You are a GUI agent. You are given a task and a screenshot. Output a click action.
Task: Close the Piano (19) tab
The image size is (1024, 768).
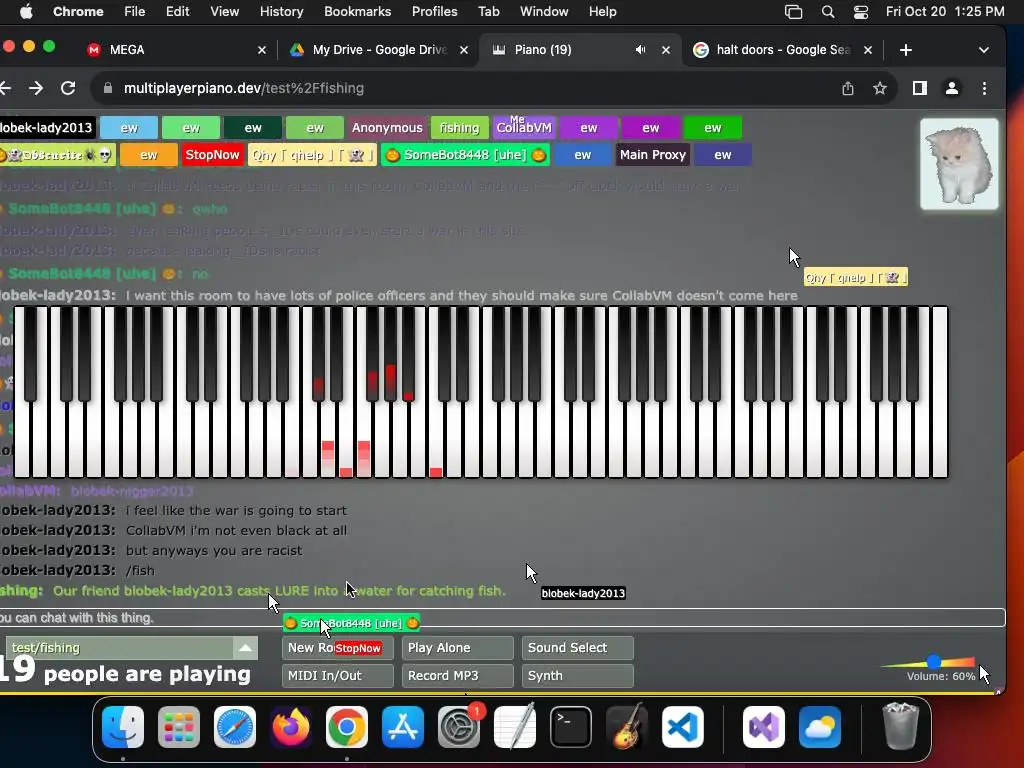[x=665, y=50]
